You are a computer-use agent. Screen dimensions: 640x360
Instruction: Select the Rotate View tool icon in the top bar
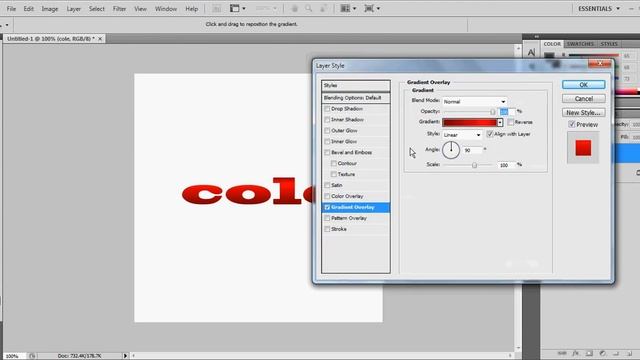323,9
